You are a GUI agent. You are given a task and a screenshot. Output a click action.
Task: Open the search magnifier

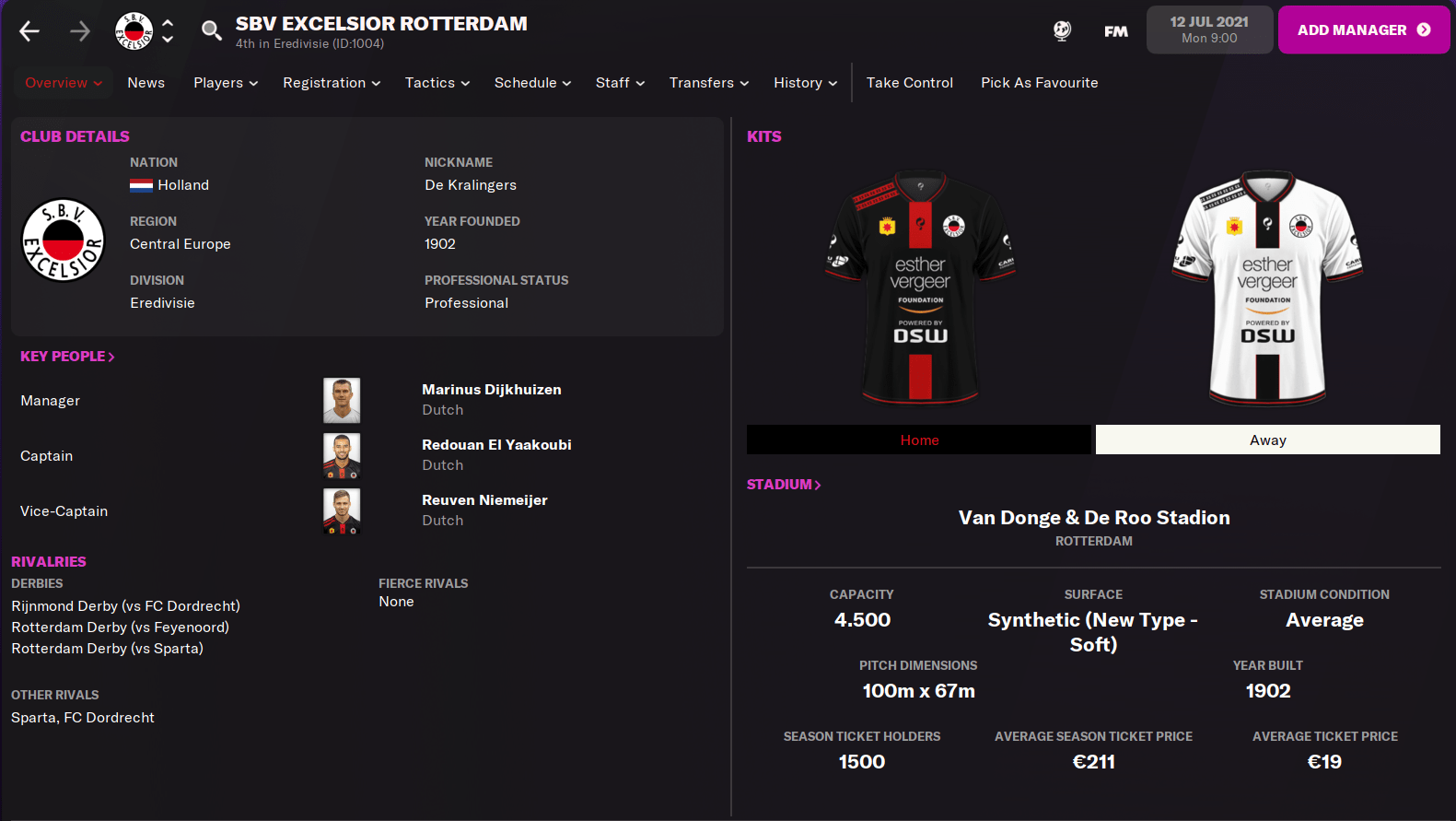coord(212,31)
